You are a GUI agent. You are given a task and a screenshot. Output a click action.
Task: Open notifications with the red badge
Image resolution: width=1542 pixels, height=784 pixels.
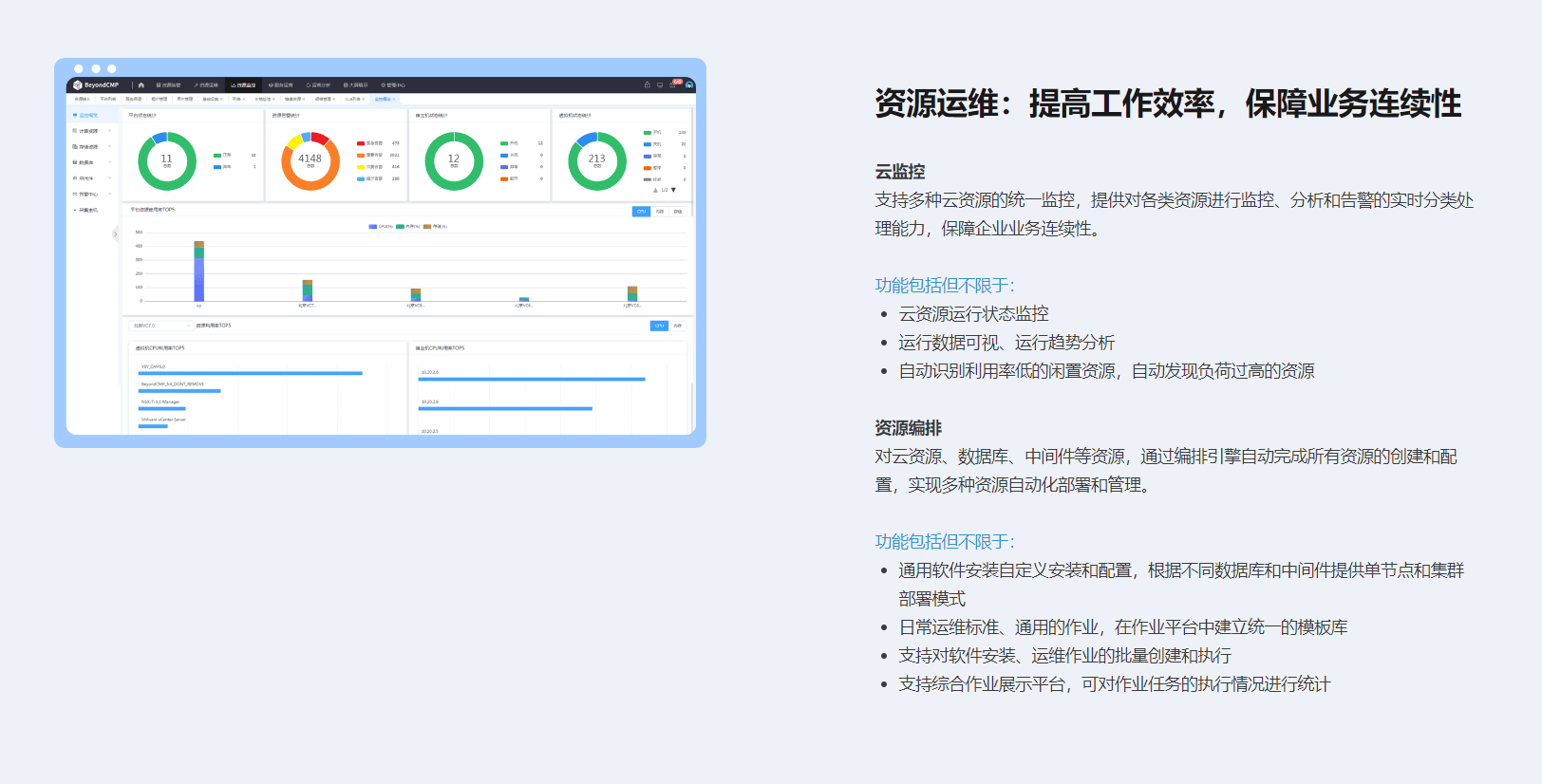click(674, 84)
